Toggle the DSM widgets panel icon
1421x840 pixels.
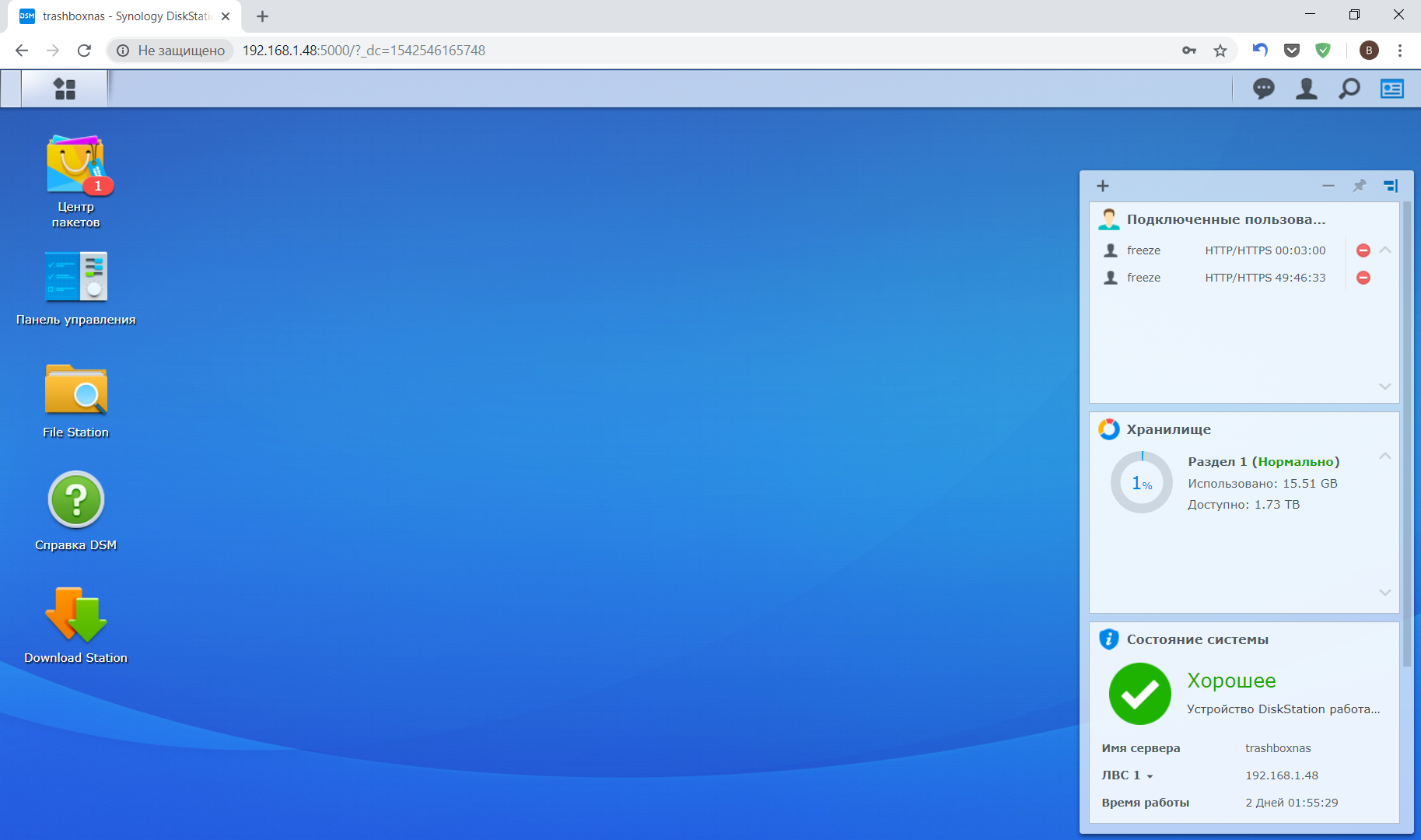pos(1392,89)
